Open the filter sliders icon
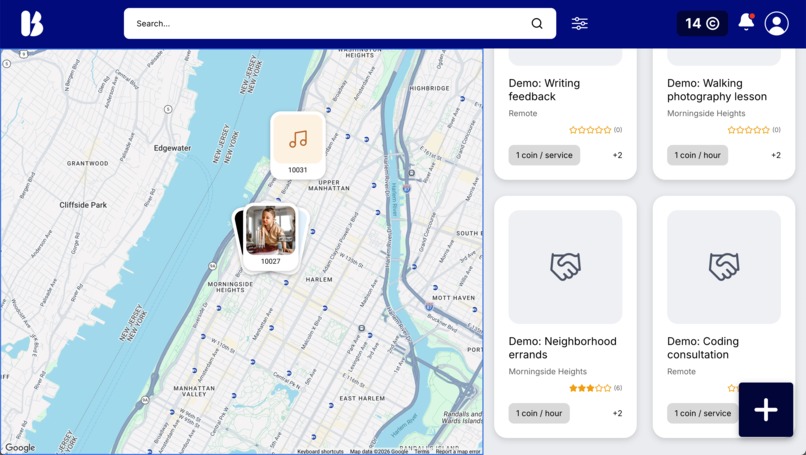Image resolution: width=806 pixels, height=455 pixels. 579,24
